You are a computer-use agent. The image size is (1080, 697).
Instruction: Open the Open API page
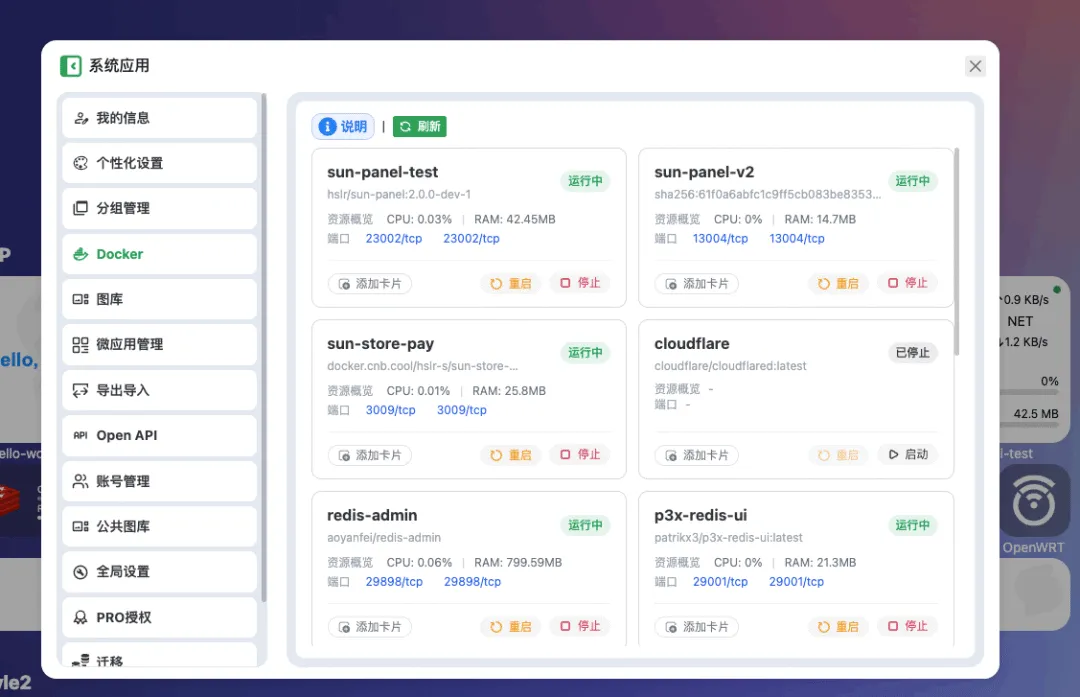click(x=159, y=435)
